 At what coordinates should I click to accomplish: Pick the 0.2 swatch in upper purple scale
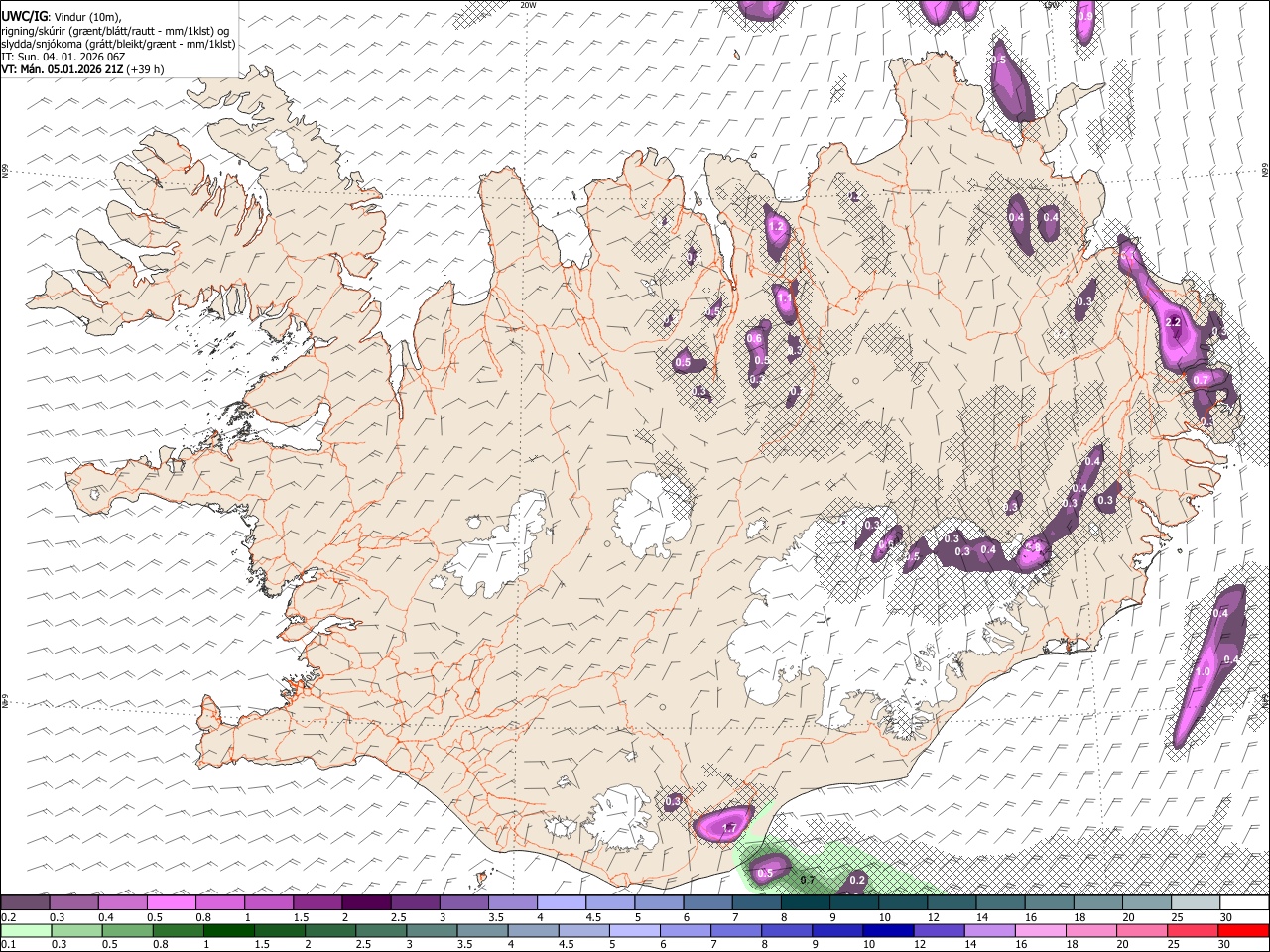[x=25, y=903]
